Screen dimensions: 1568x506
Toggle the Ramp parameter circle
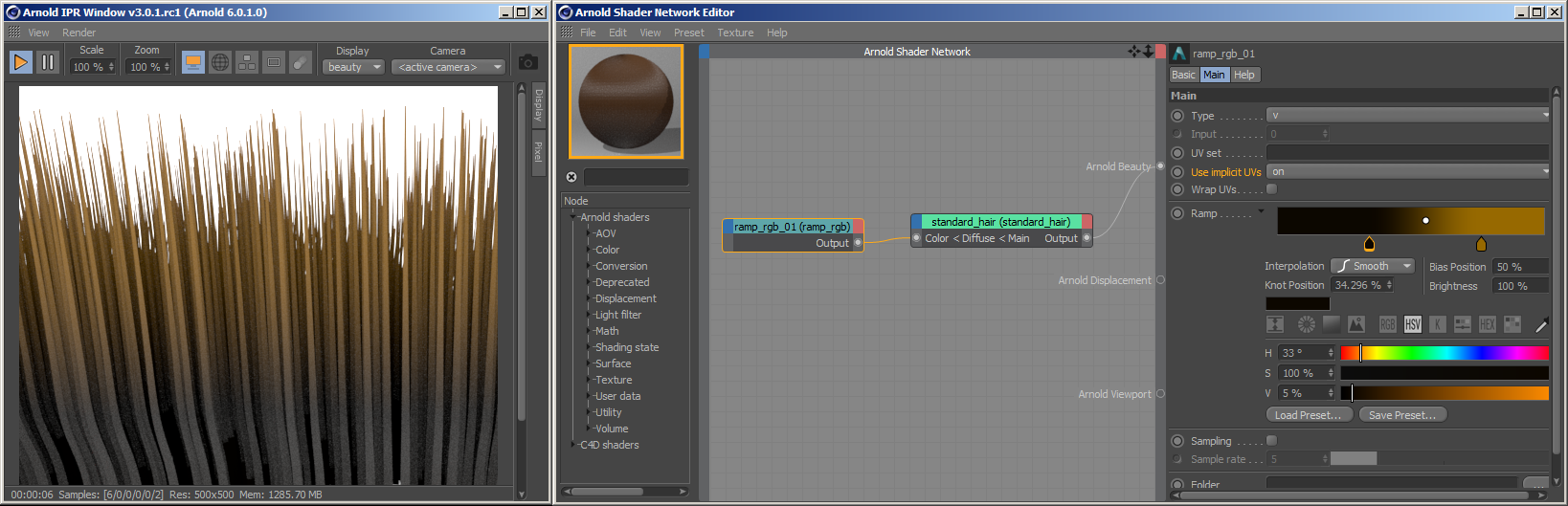(x=1177, y=213)
